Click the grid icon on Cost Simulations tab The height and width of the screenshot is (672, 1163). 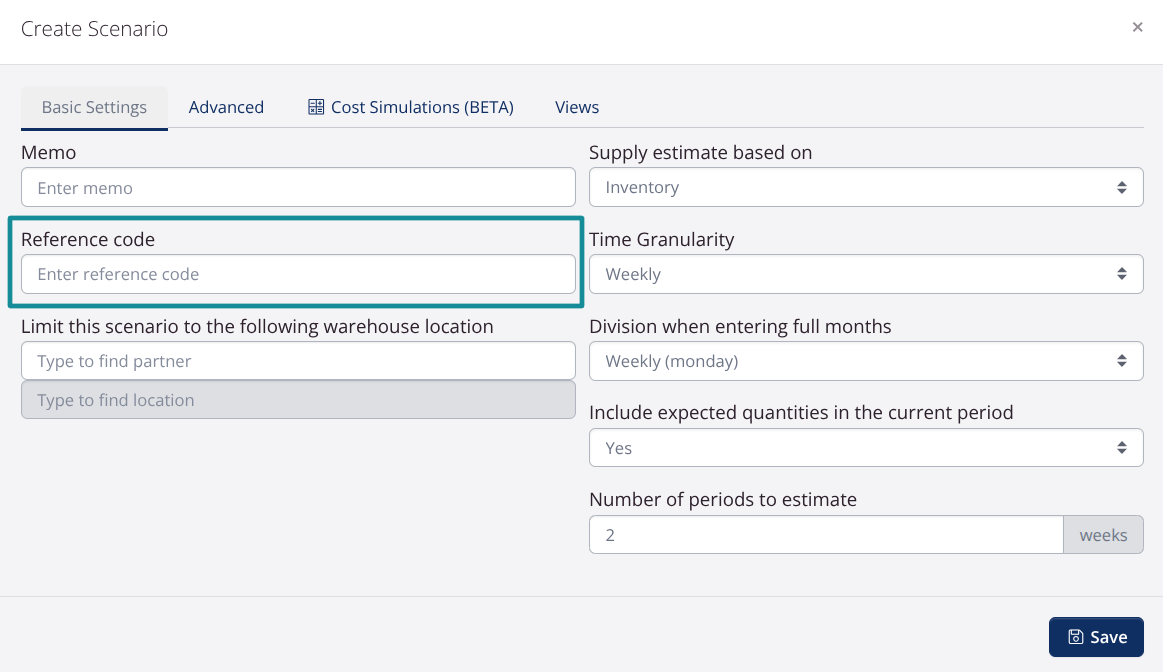(x=316, y=106)
